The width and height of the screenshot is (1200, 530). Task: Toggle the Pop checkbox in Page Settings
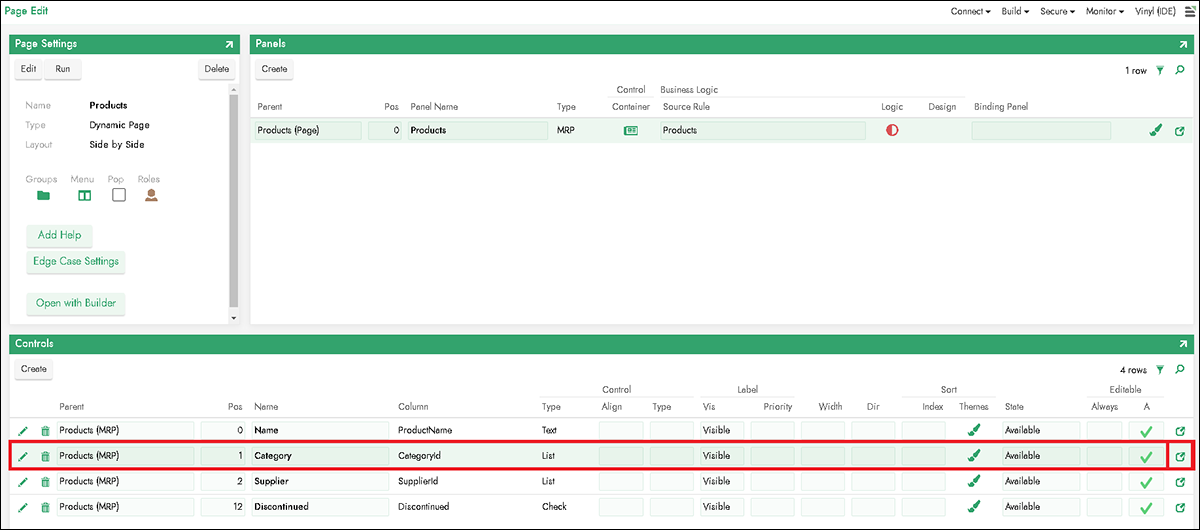point(119,195)
